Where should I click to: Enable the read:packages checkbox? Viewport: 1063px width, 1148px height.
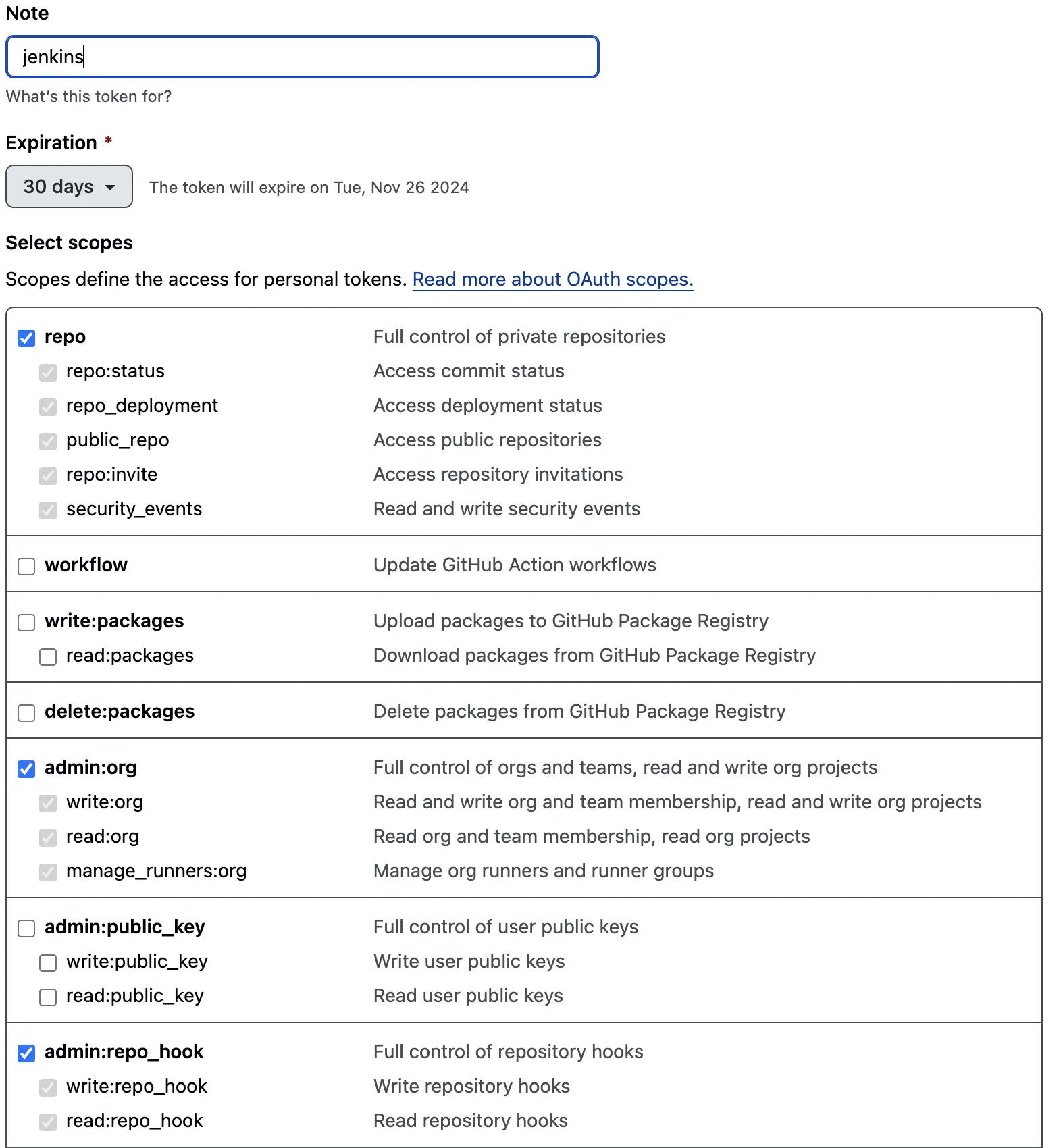47,656
